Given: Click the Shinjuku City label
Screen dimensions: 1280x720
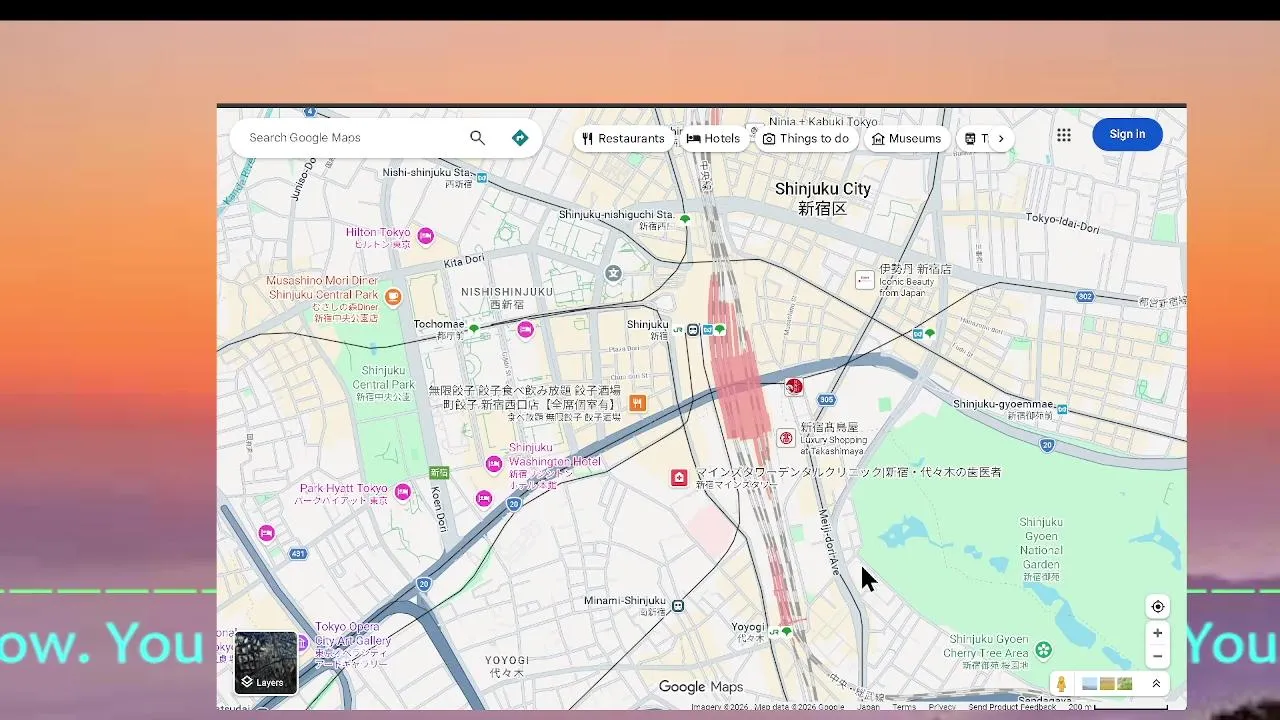Looking at the screenshot, I should click(x=822, y=198).
